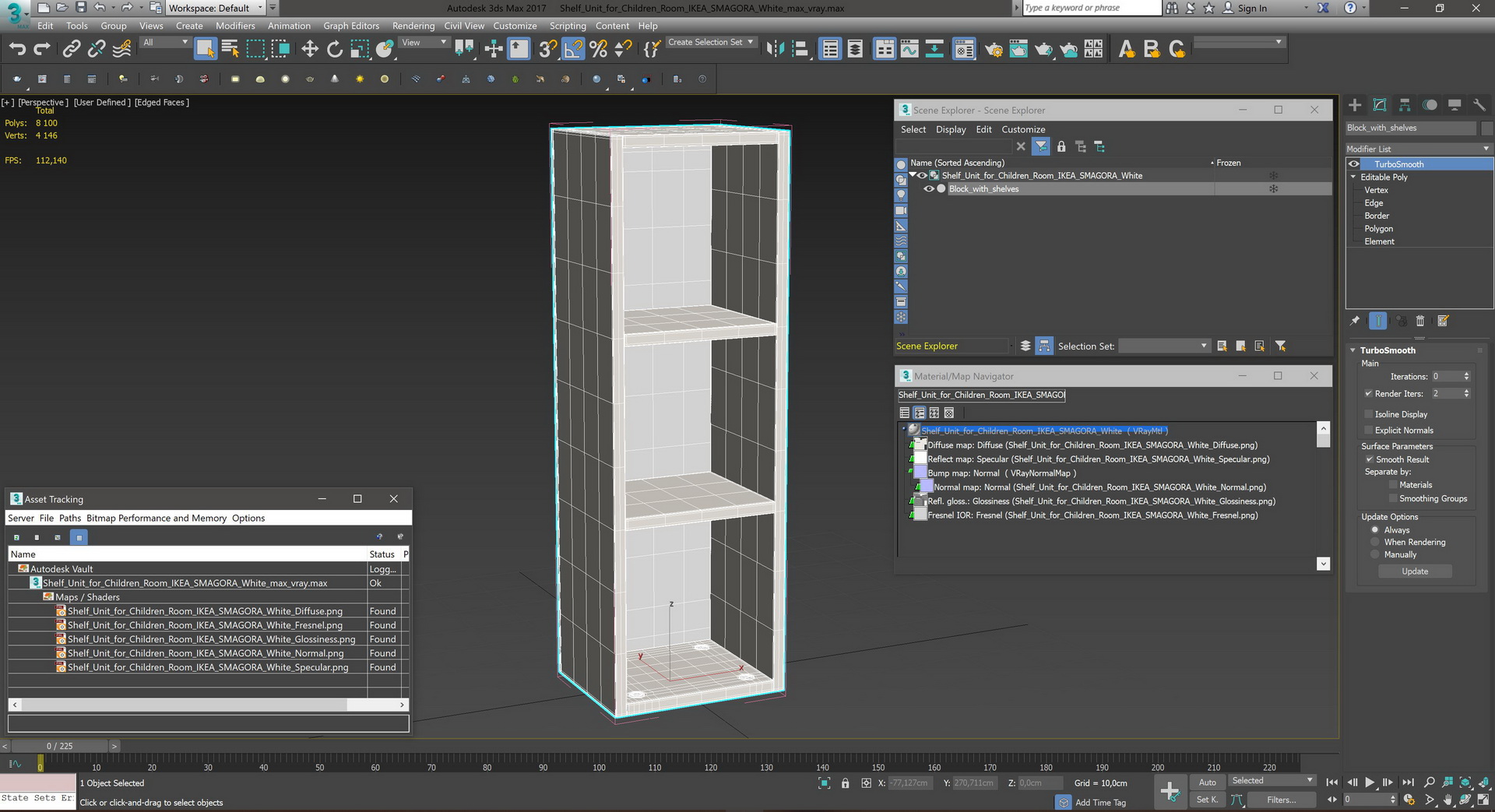The image size is (1495, 812).
Task: Expand the Create Selection Set dropdown
Action: tap(751, 42)
